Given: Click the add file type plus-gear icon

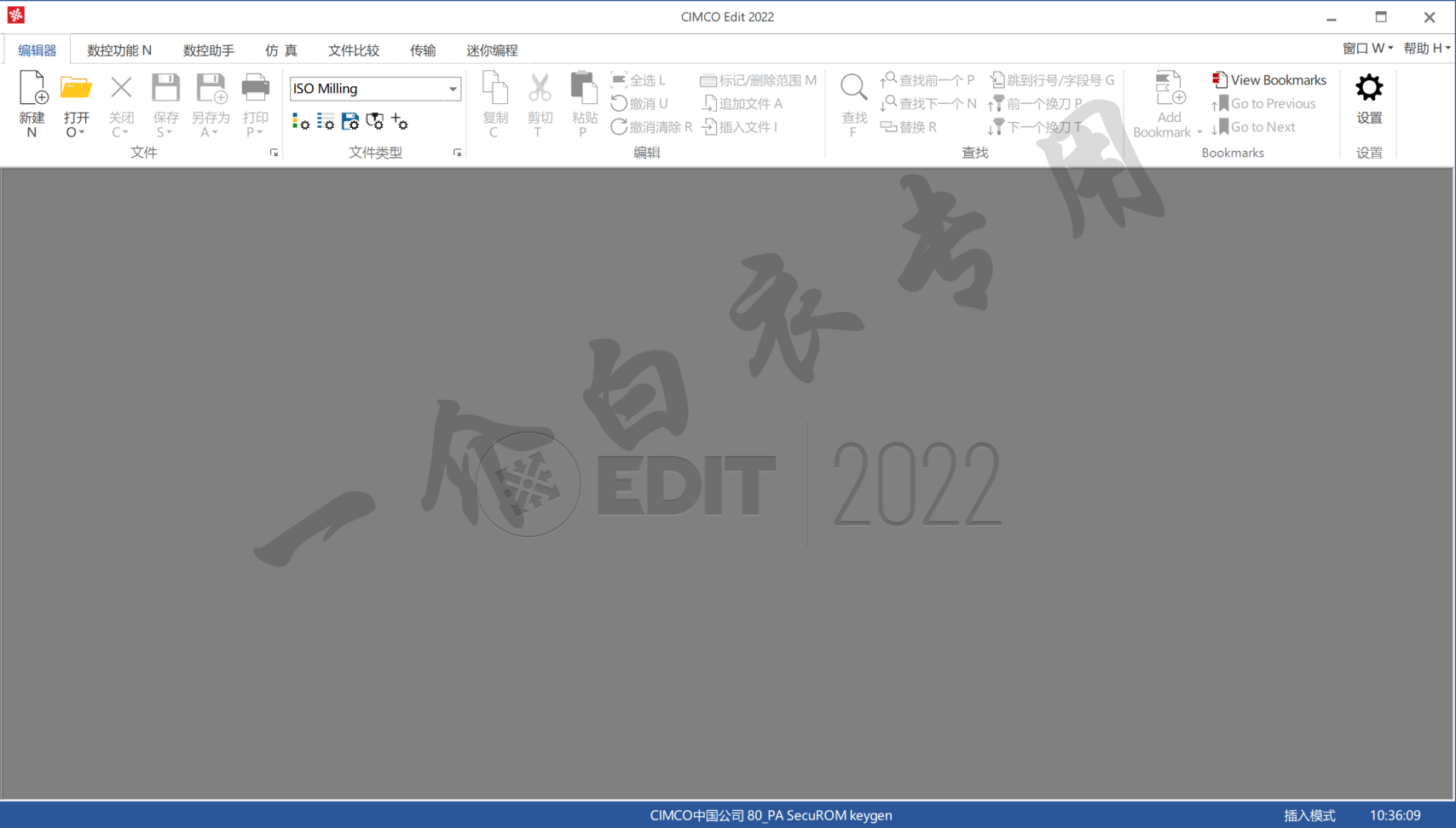Looking at the screenshot, I should (399, 122).
